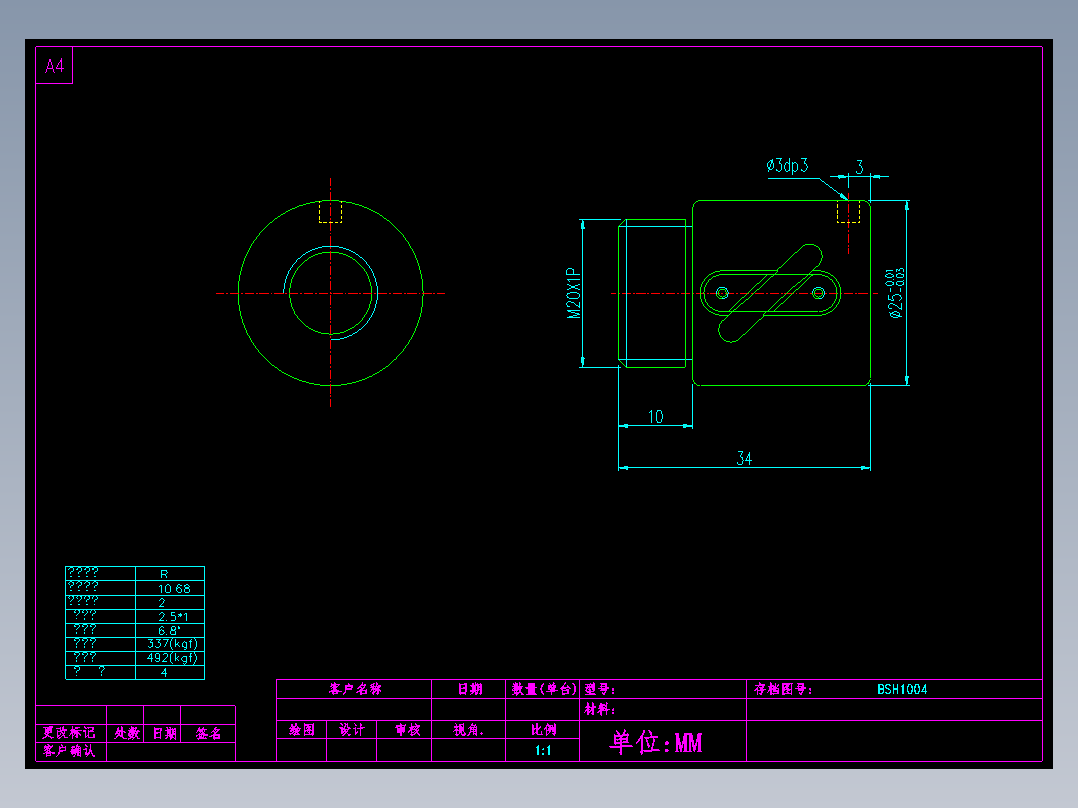Click the 6.8° table value
This screenshot has width=1078, height=808.
pyautogui.click(x=169, y=631)
